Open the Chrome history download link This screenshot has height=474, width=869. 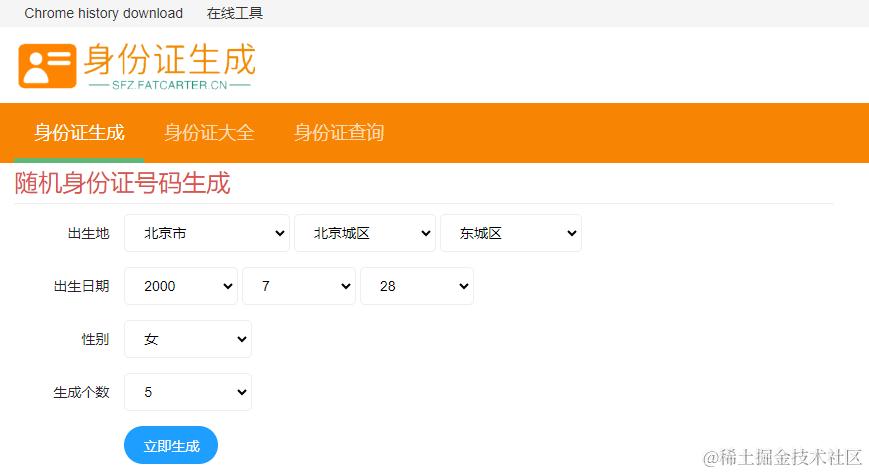tap(104, 13)
